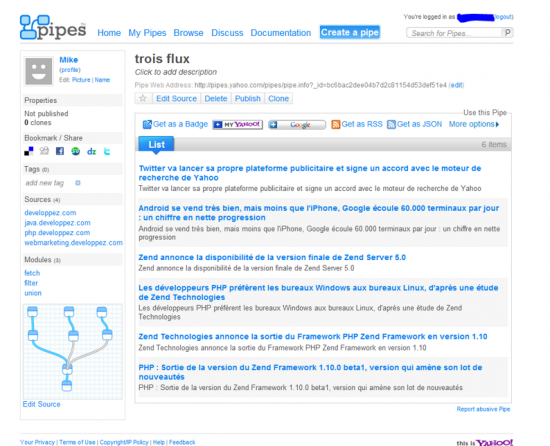Open the Home menu item

pyautogui.click(x=109, y=33)
